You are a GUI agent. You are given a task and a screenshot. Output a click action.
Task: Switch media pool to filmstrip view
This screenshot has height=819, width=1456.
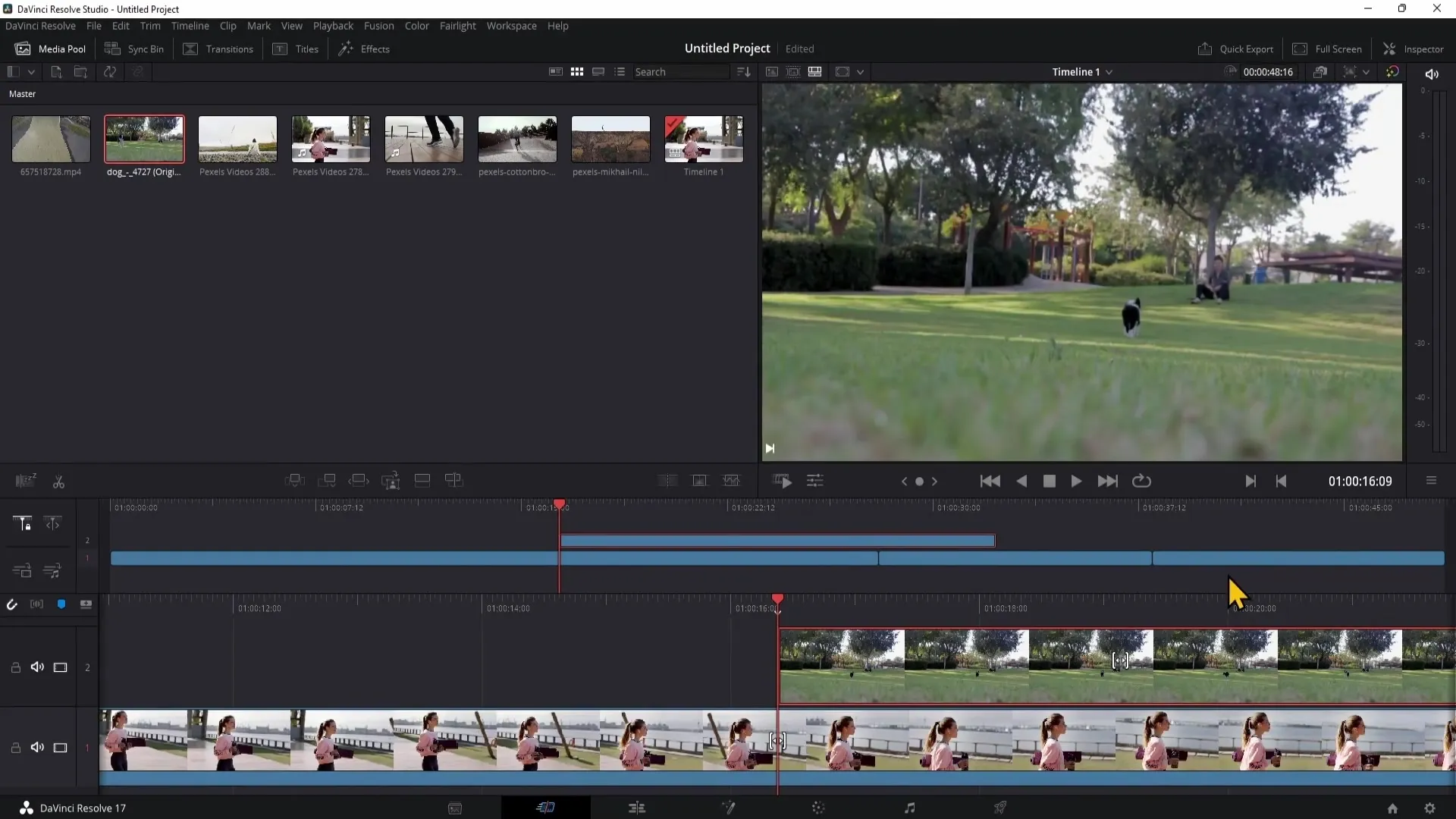tap(598, 72)
